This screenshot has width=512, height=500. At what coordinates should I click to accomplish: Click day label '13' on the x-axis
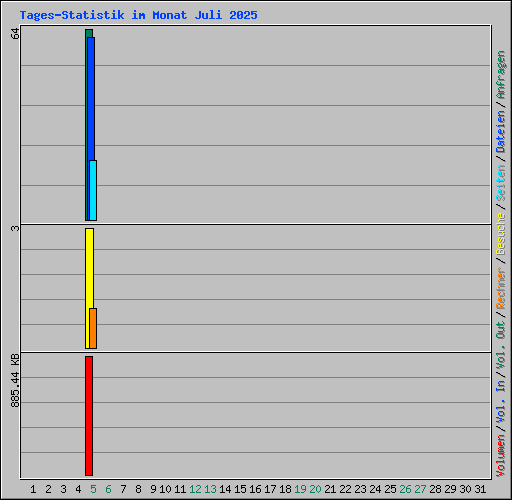210,489
